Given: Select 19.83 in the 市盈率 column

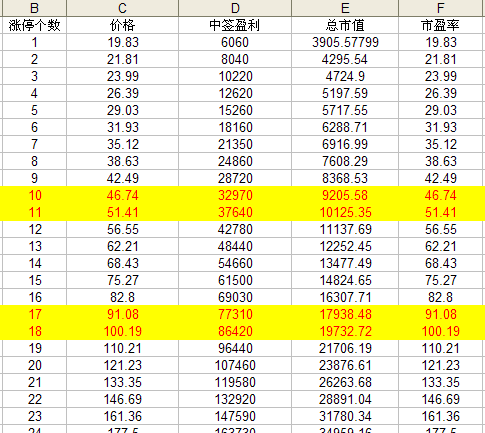Looking at the screenshot, I should coord(441,42).
